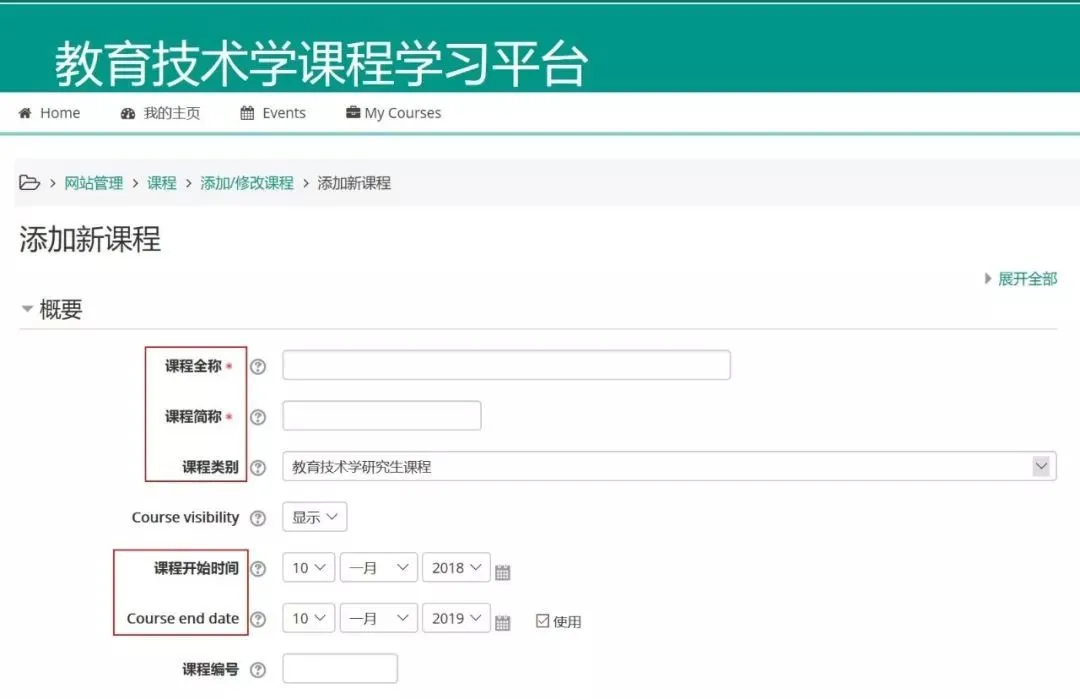Click the breadcrumb folder icon
The width and height of the screenshot is (1080, 699).
point(30,182)
